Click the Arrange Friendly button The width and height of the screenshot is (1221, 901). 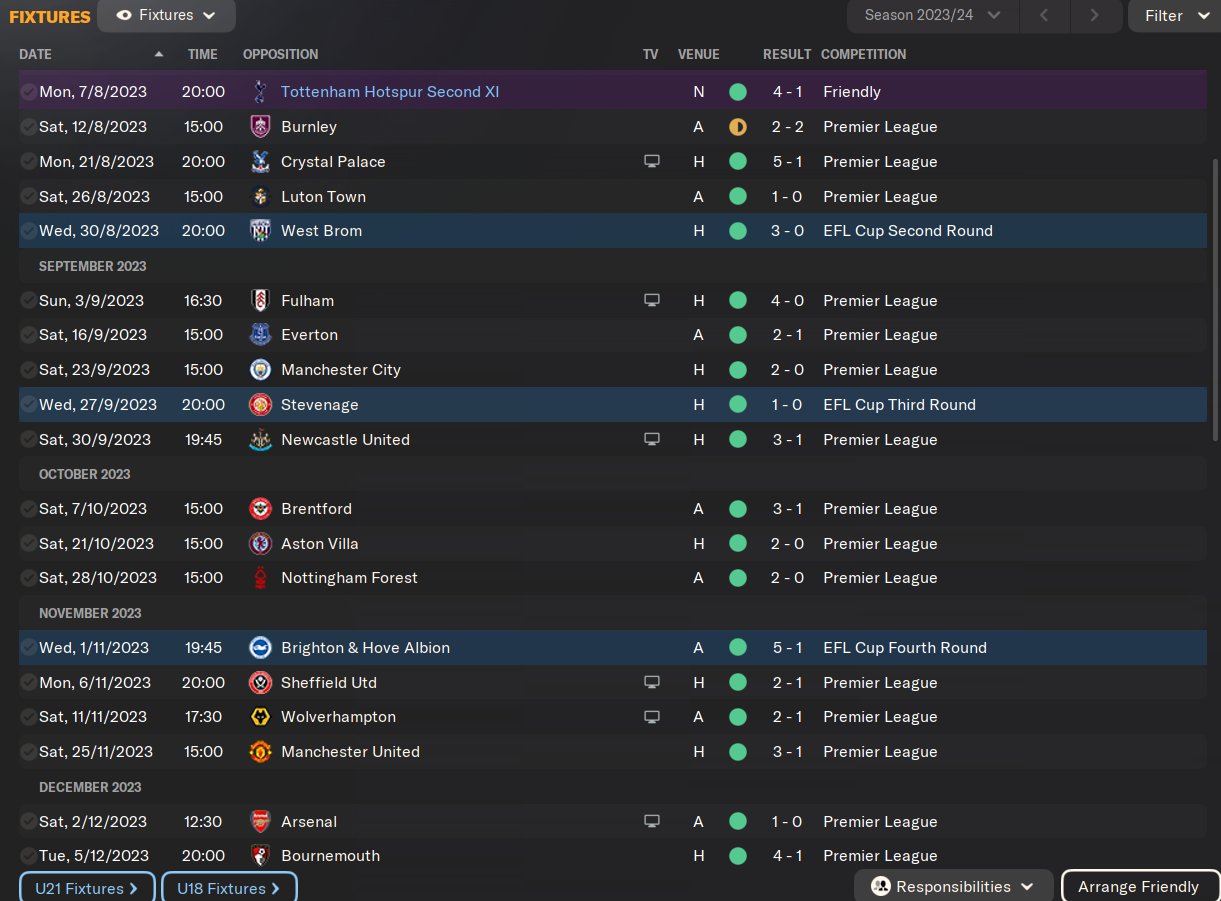pyautogui.click(x=1138, y=887)
